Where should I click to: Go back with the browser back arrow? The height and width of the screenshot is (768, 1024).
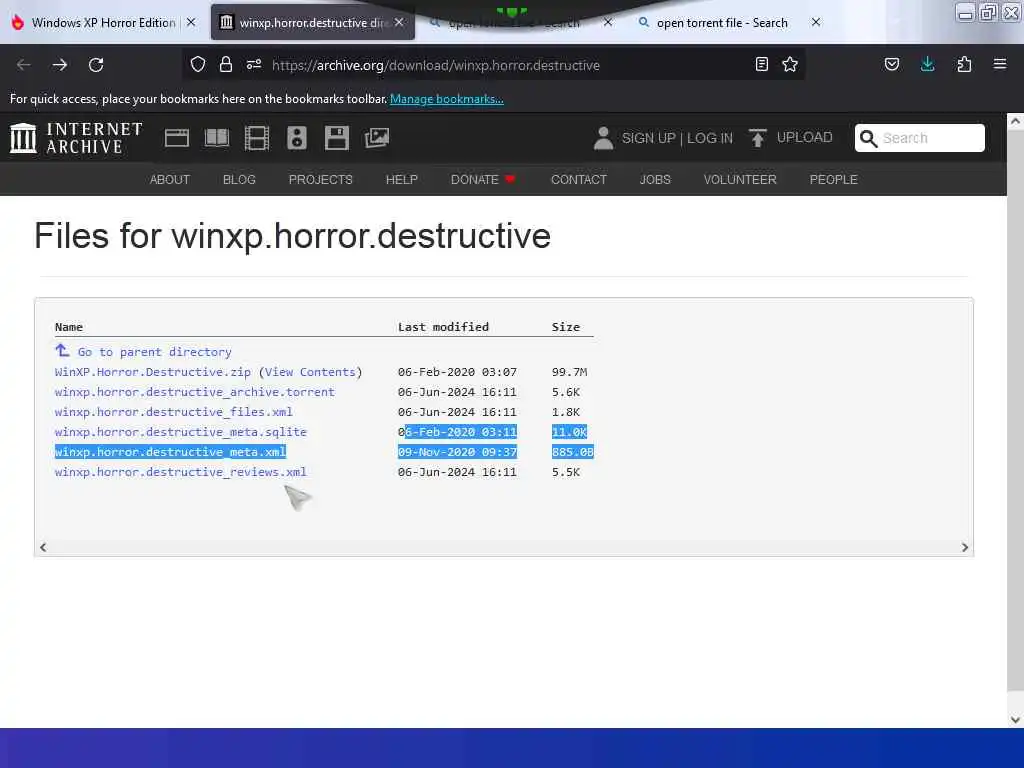[24, 65]
